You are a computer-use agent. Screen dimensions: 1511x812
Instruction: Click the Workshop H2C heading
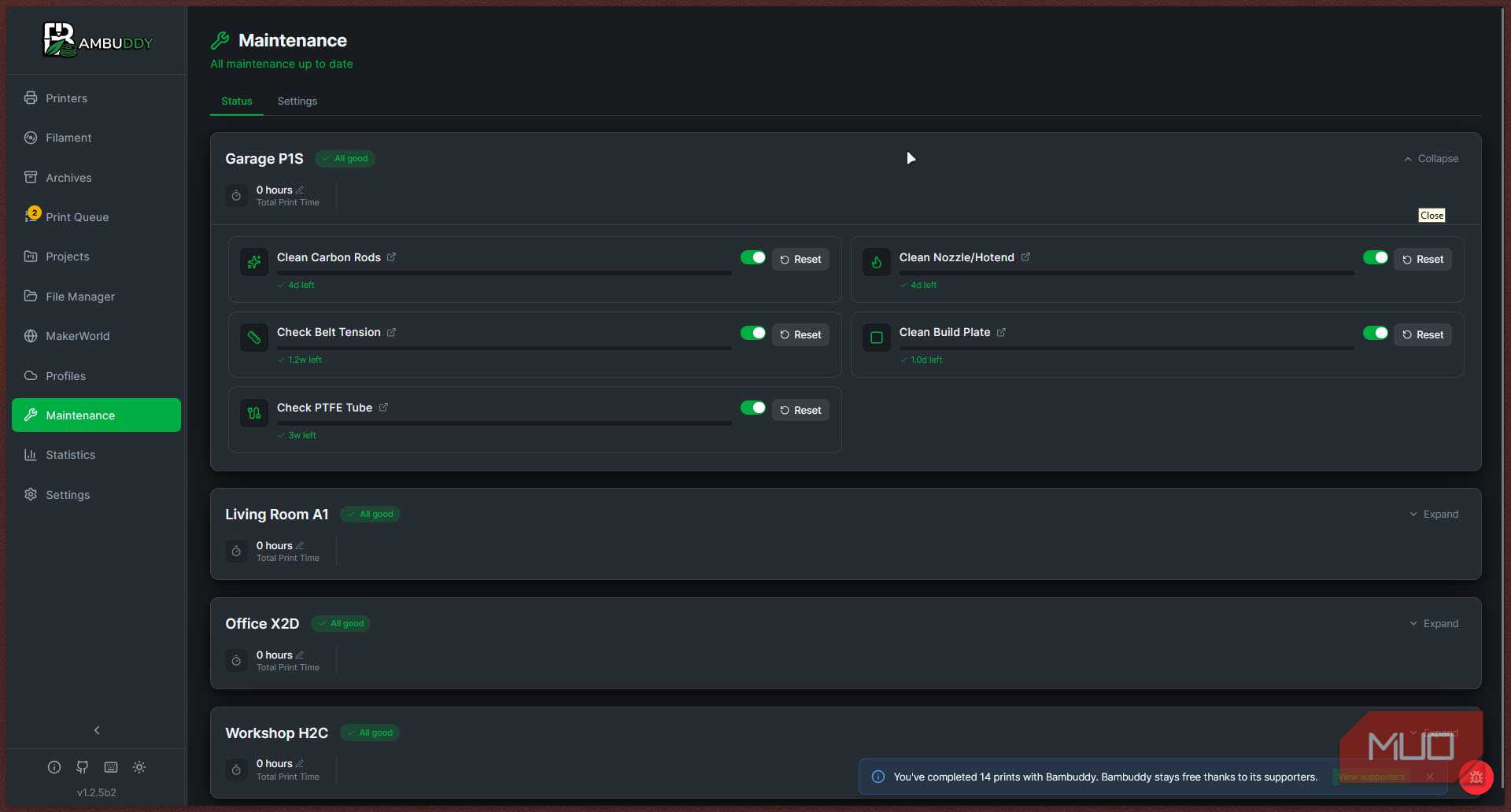point(277,733)
